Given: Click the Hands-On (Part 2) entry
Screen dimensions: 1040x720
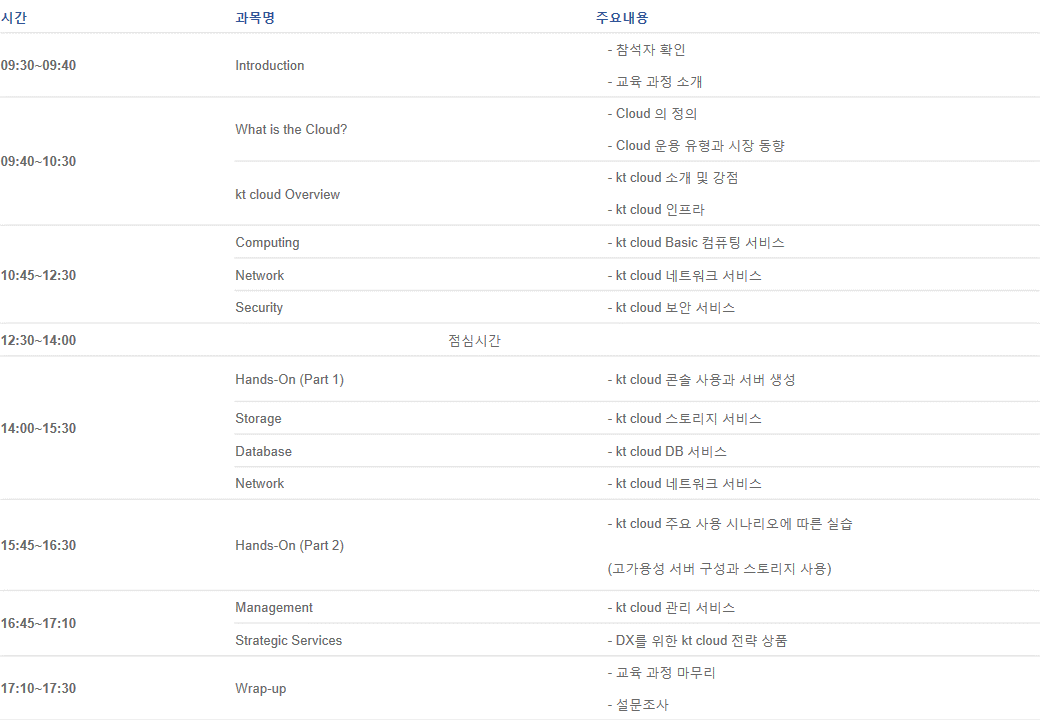Looking at the screenshot, I should [x=291, y=545].
